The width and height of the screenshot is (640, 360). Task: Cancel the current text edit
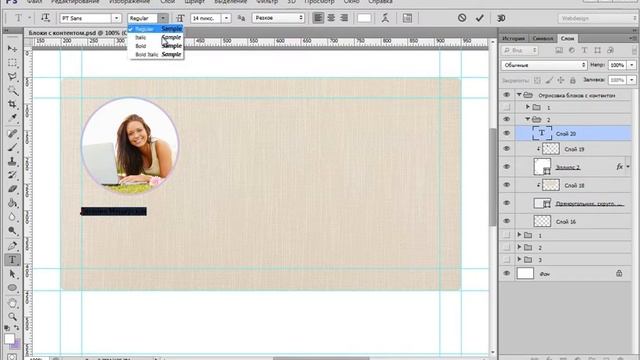[462, 18]
